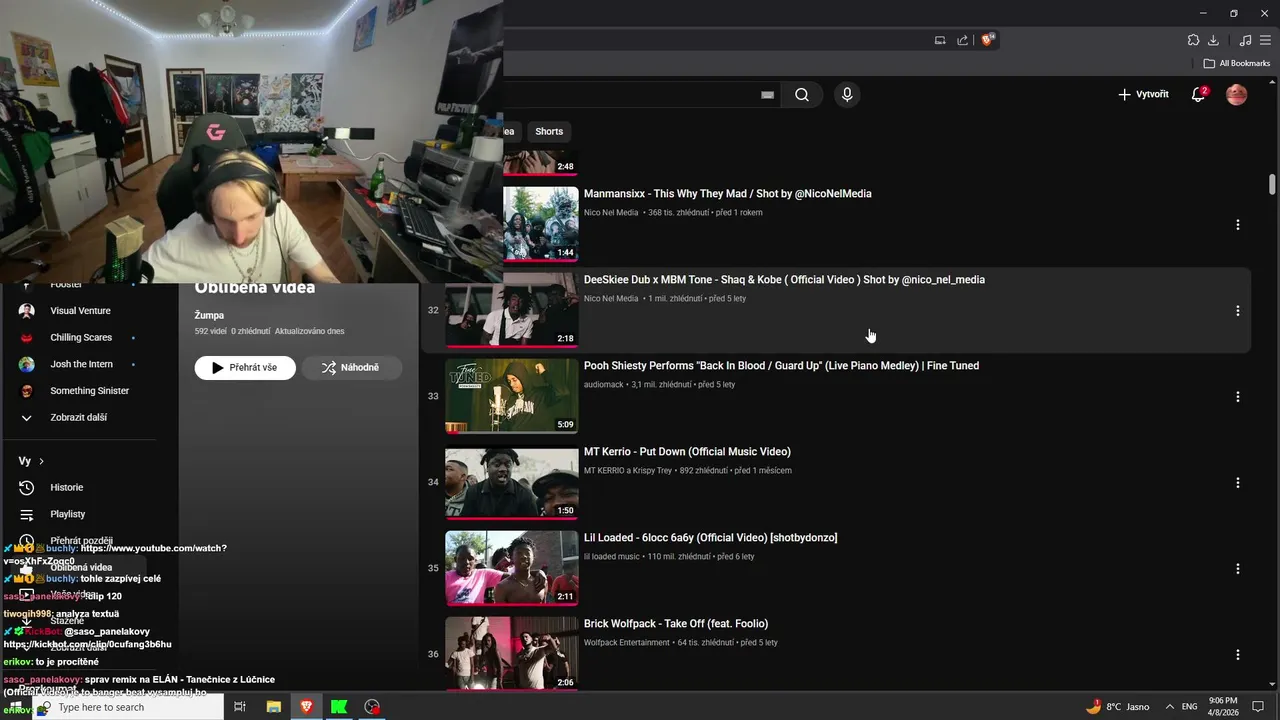The height and width of the screenshot is (720, 1280).
Task: Open ENG input language selector
Action: click(1190, 707)
